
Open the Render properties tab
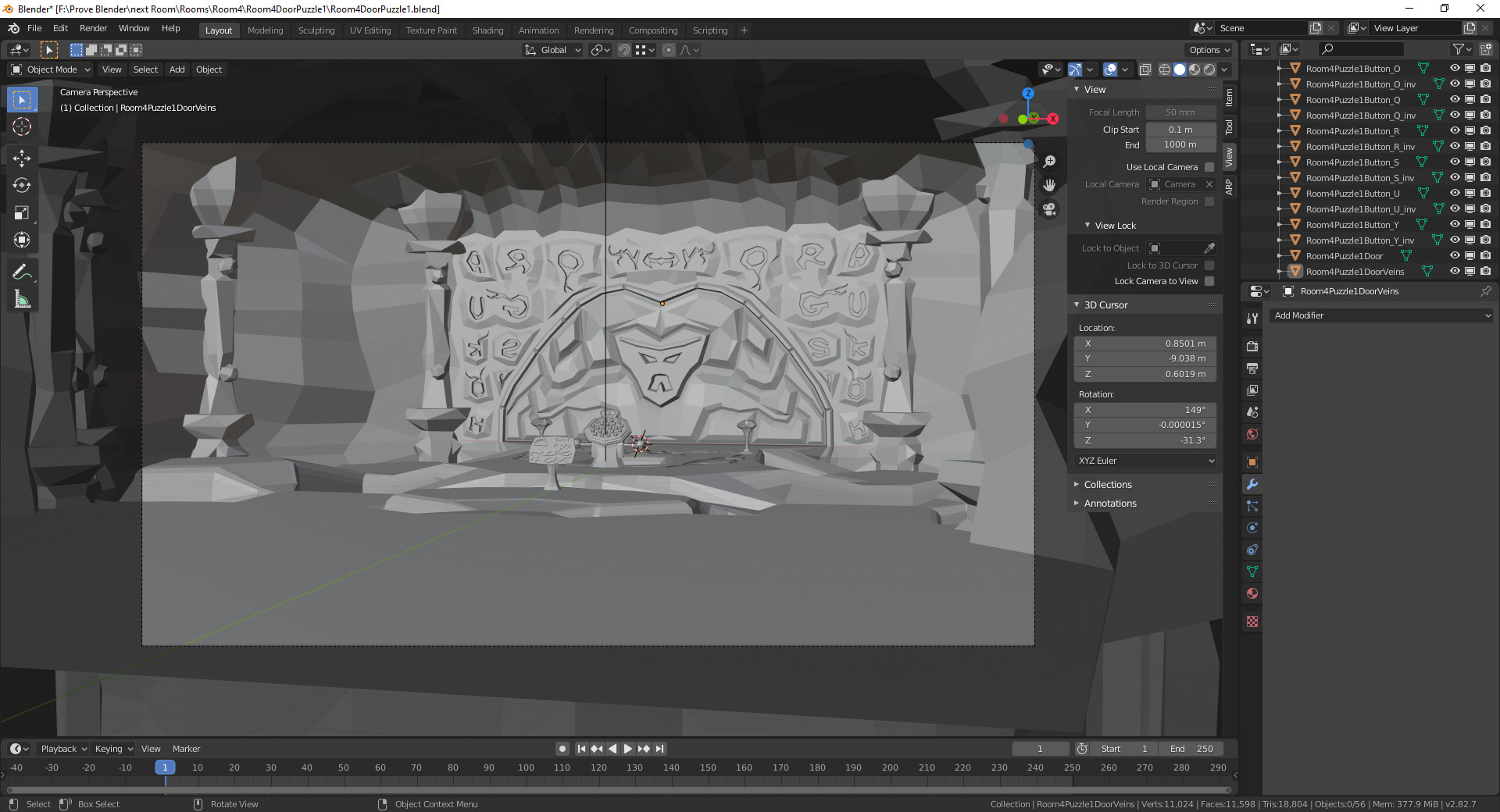[1252, 346]
